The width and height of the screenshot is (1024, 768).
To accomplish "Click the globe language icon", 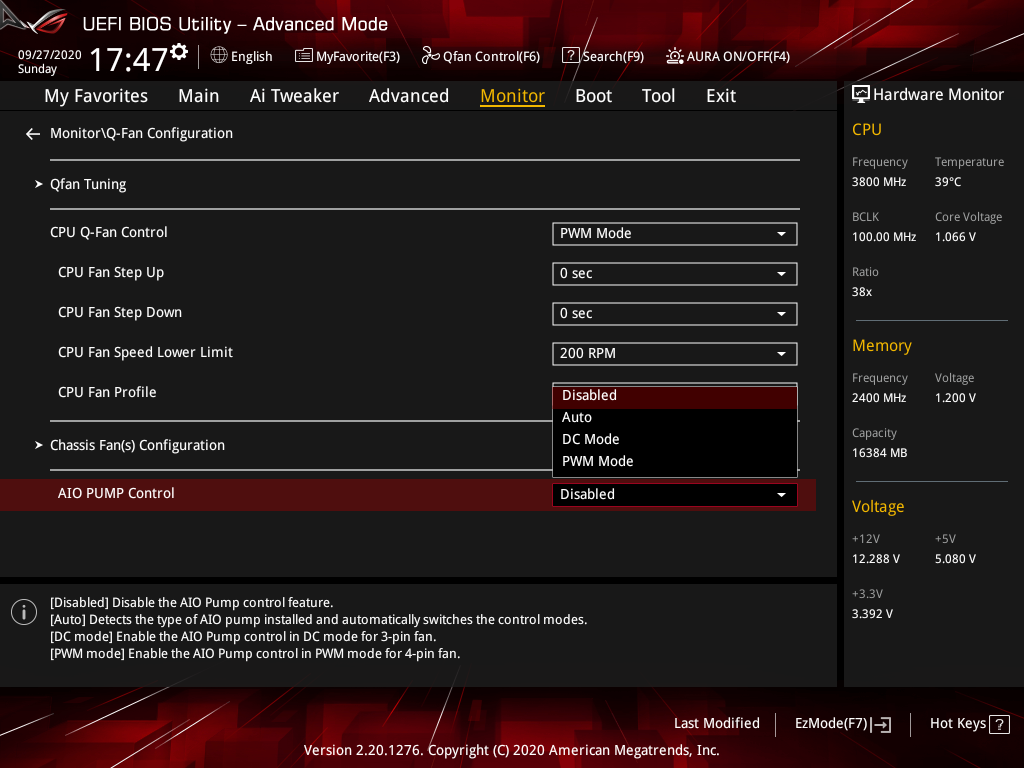I will [219, 56].
